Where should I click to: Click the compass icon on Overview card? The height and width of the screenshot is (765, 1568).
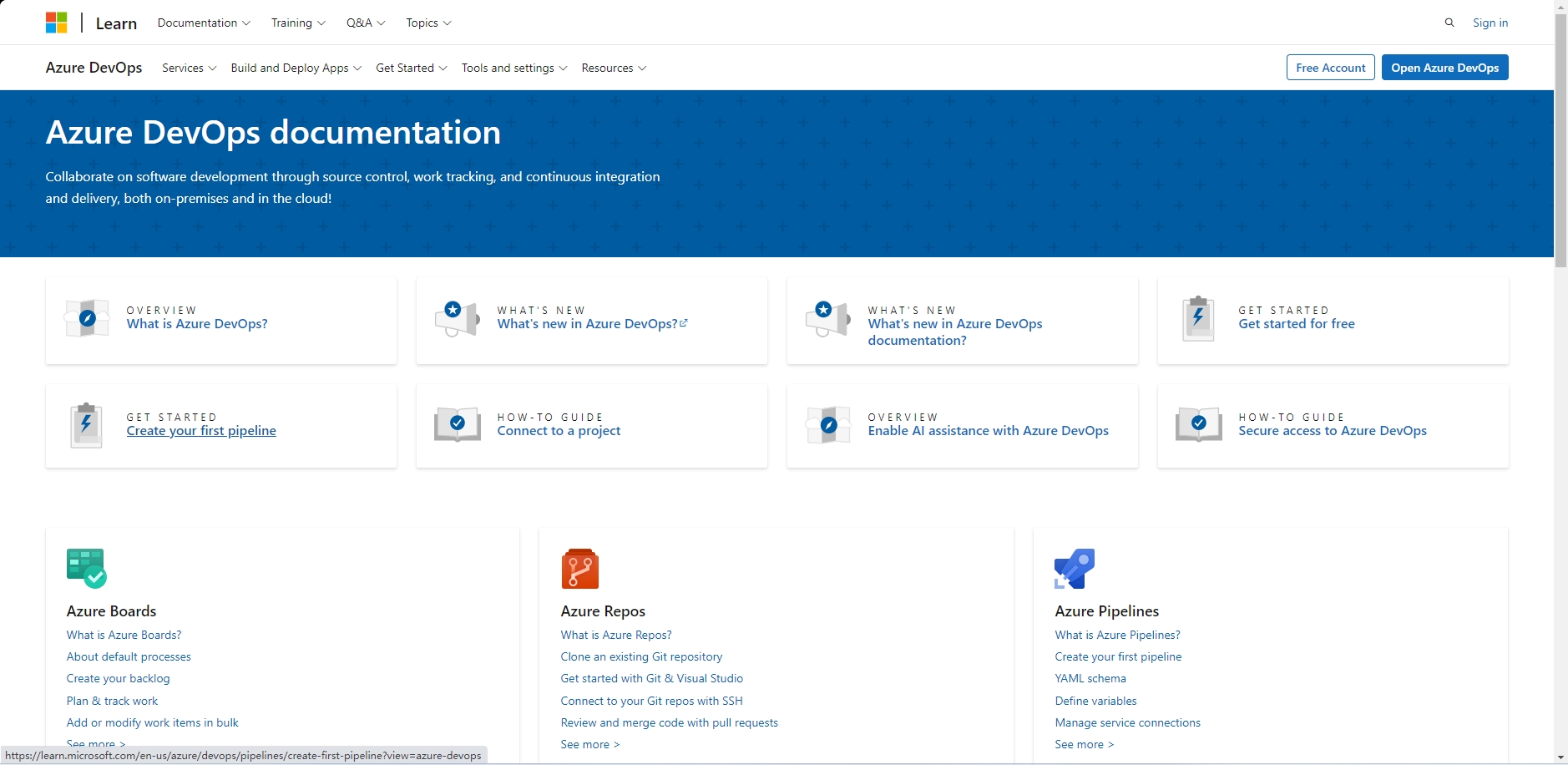click(x=86, y=317)
